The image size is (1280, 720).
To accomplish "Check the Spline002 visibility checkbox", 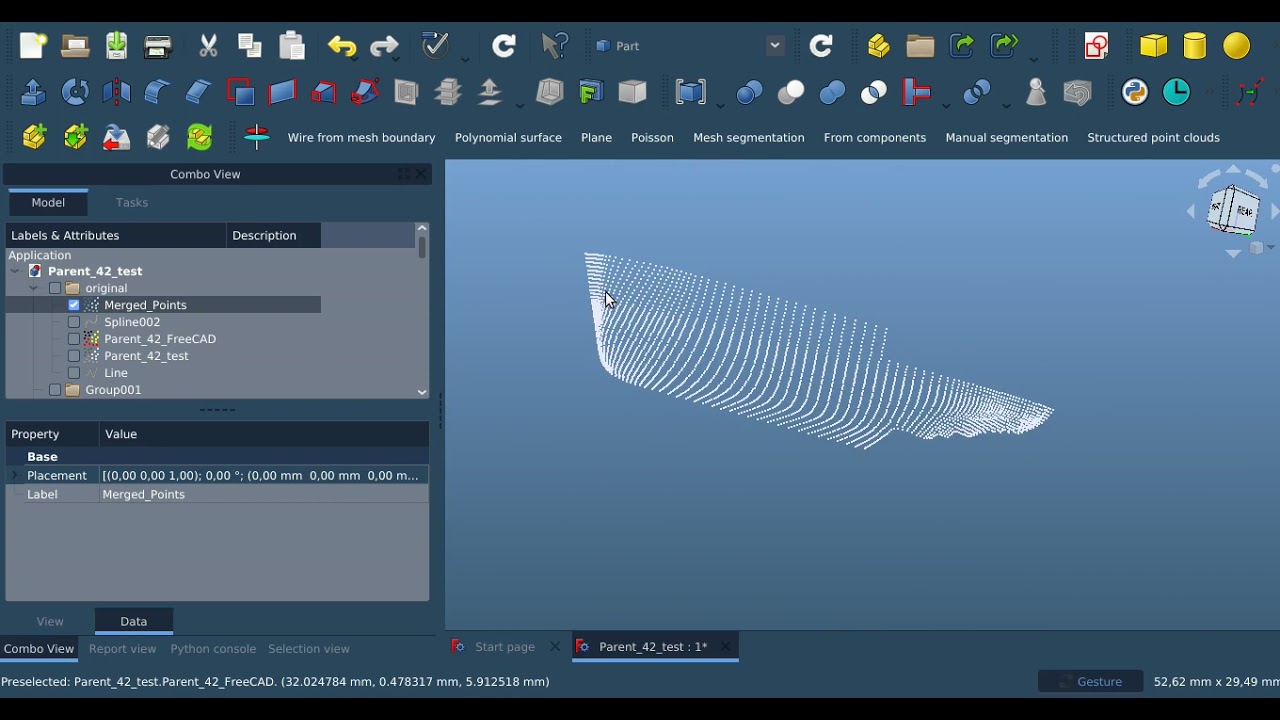I will (x=74, y=322).
